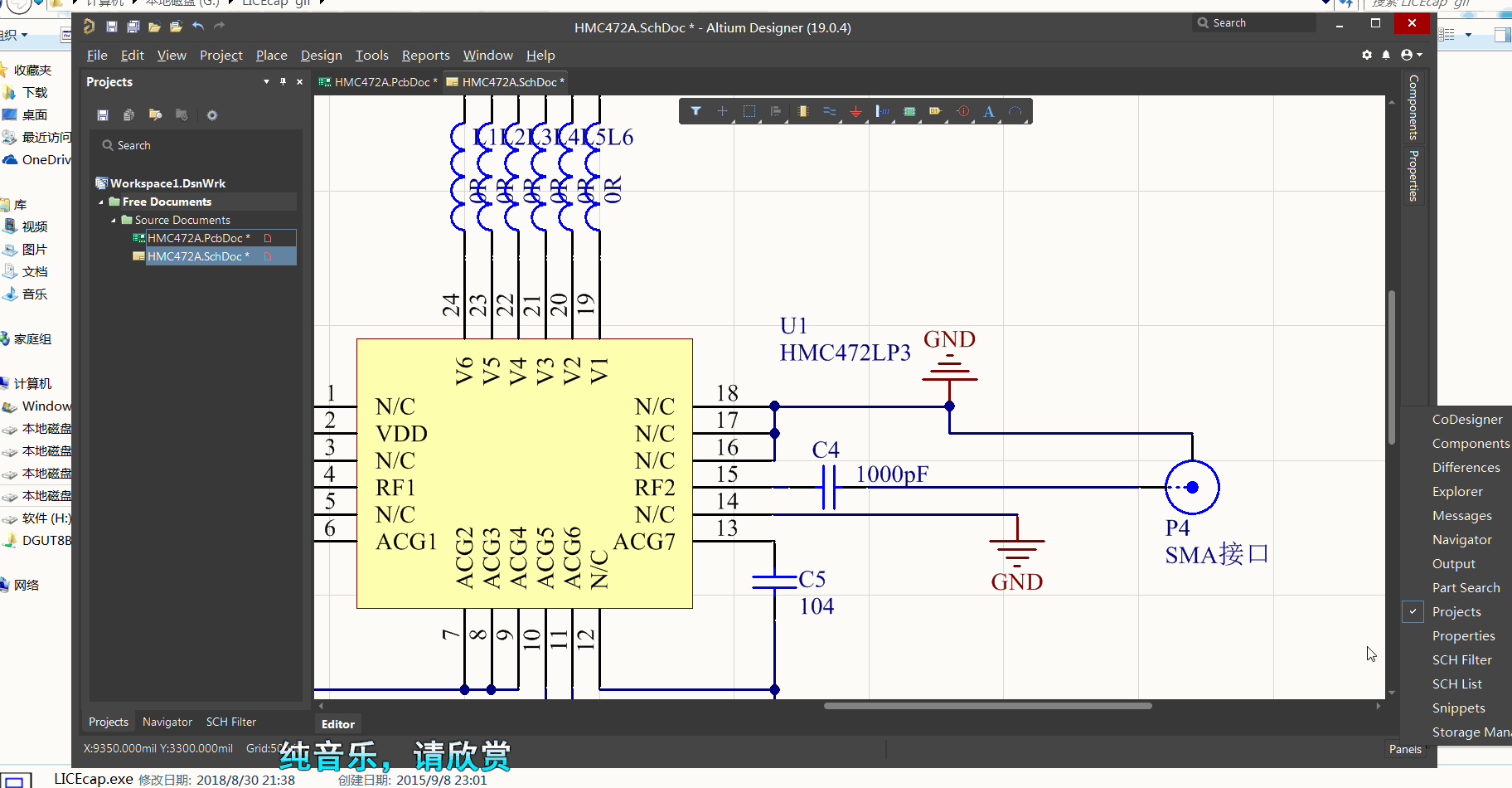Click Workspace1.DsnWrk entry

pos(167,183)
